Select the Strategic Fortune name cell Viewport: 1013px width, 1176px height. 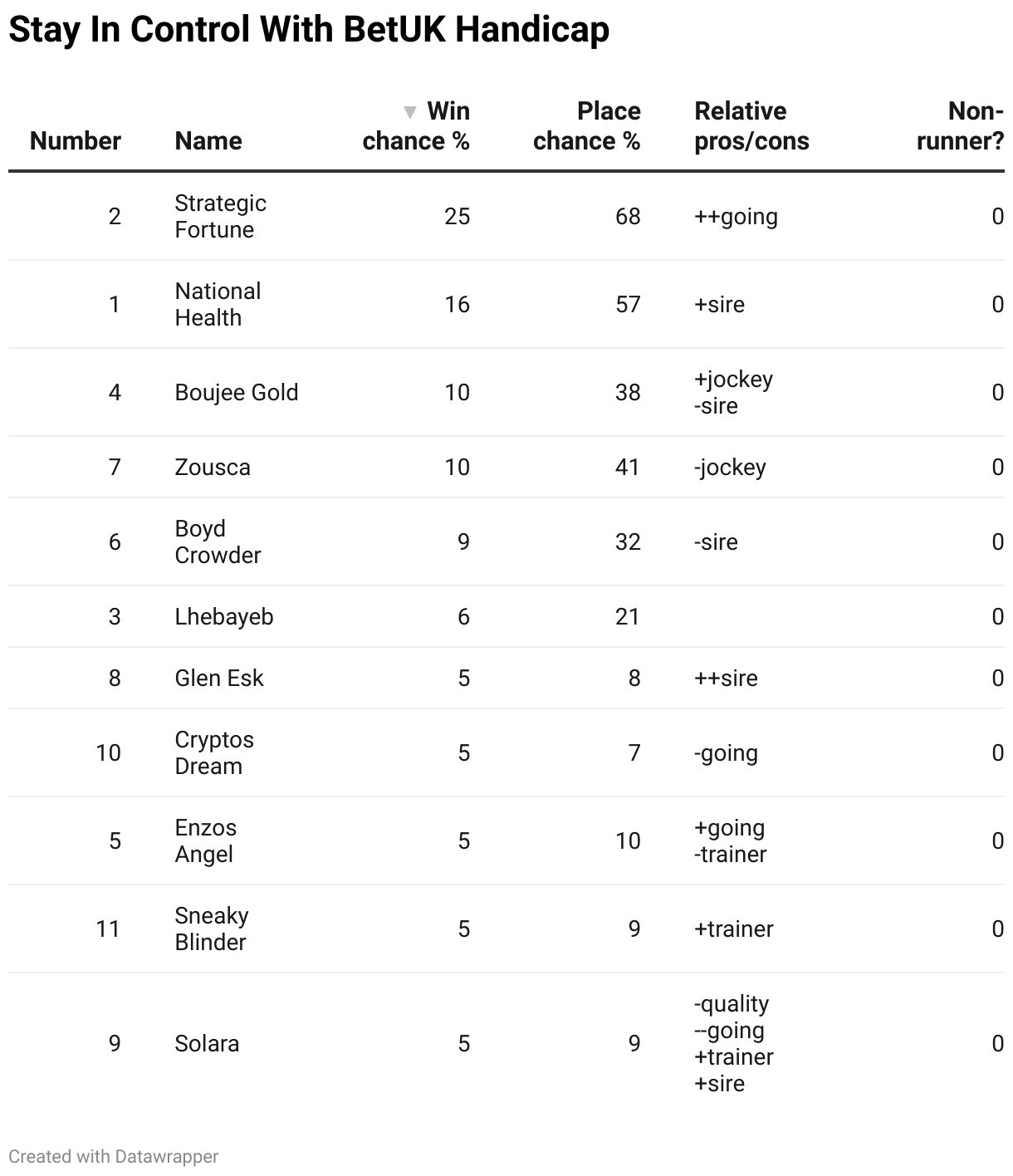(220, 217)
